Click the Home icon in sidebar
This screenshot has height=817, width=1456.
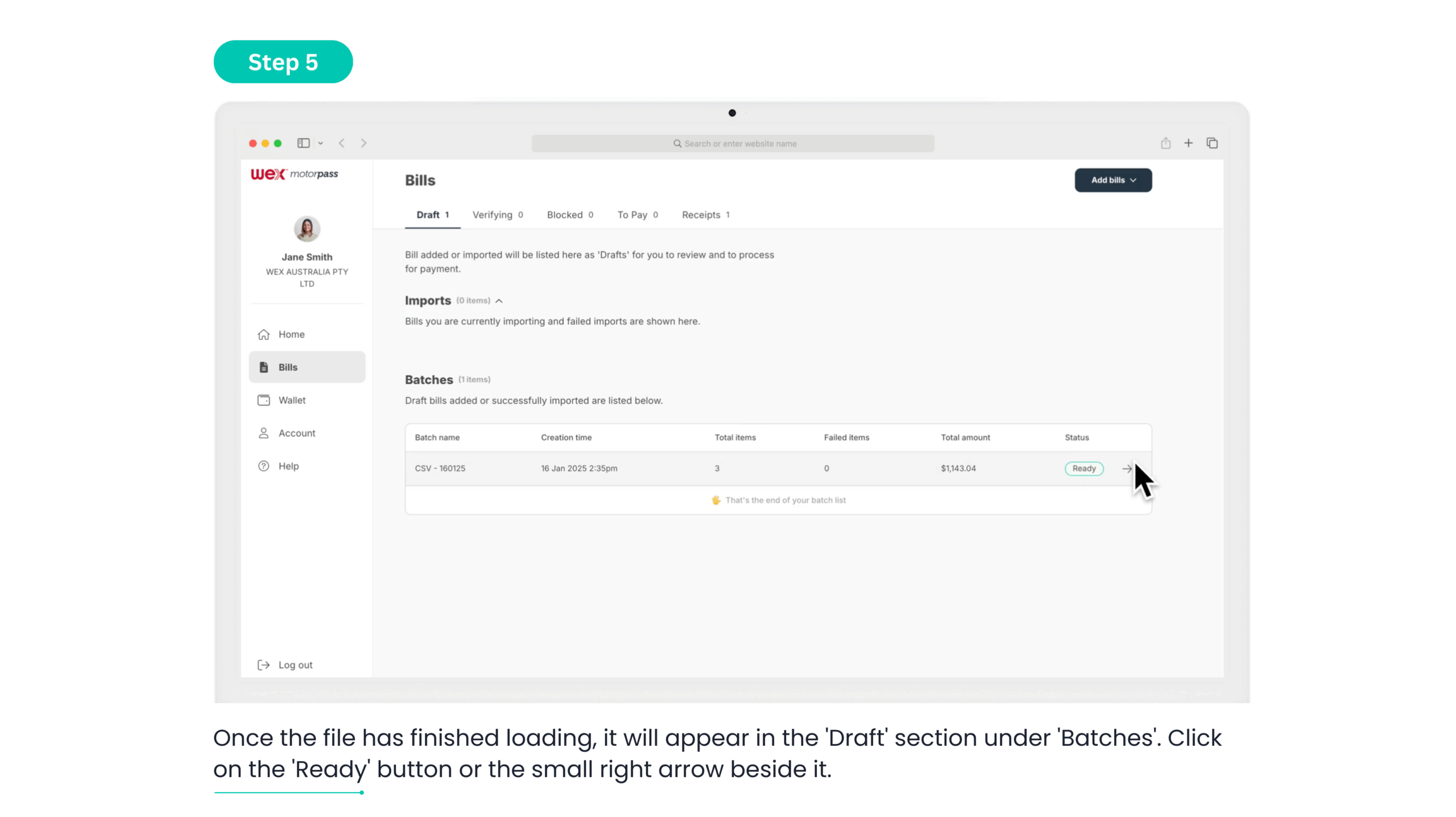click(263, 334)
